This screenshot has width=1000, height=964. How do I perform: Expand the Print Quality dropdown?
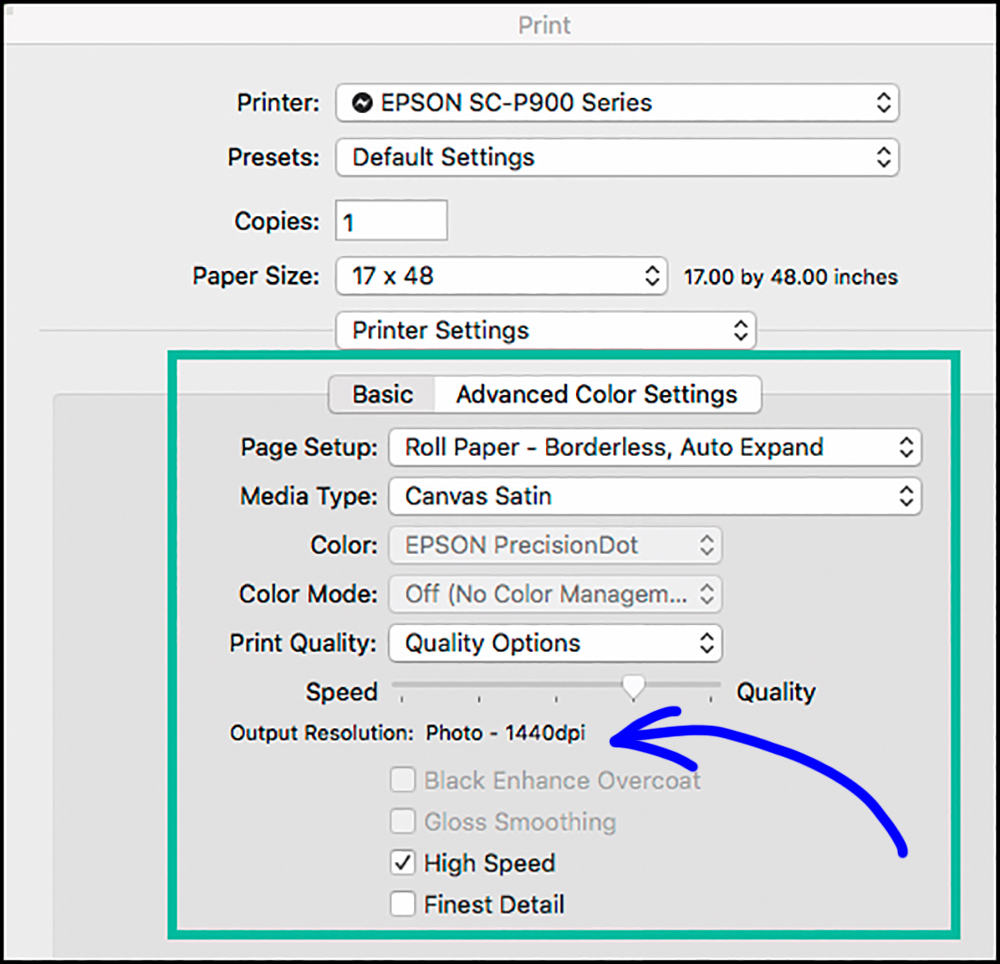pos(555,643)
